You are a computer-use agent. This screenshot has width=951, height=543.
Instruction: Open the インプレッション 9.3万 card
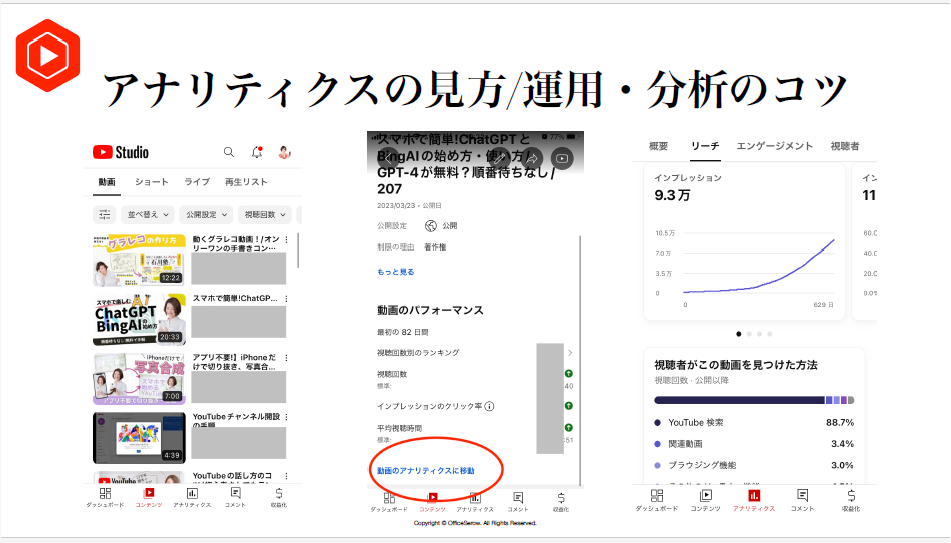click(x=744, y=241)
